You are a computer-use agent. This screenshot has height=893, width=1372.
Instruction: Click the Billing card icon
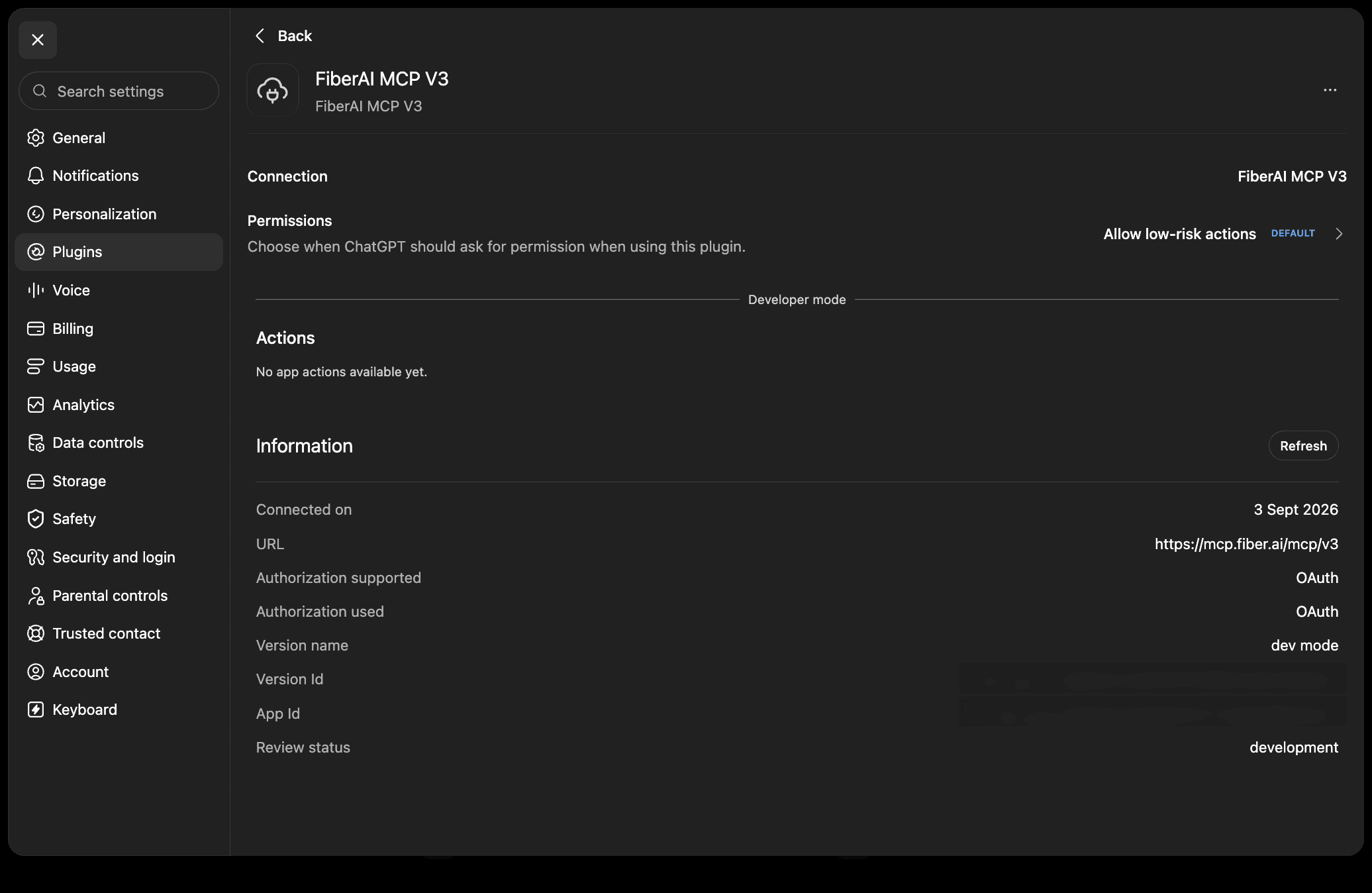(36, 329)
